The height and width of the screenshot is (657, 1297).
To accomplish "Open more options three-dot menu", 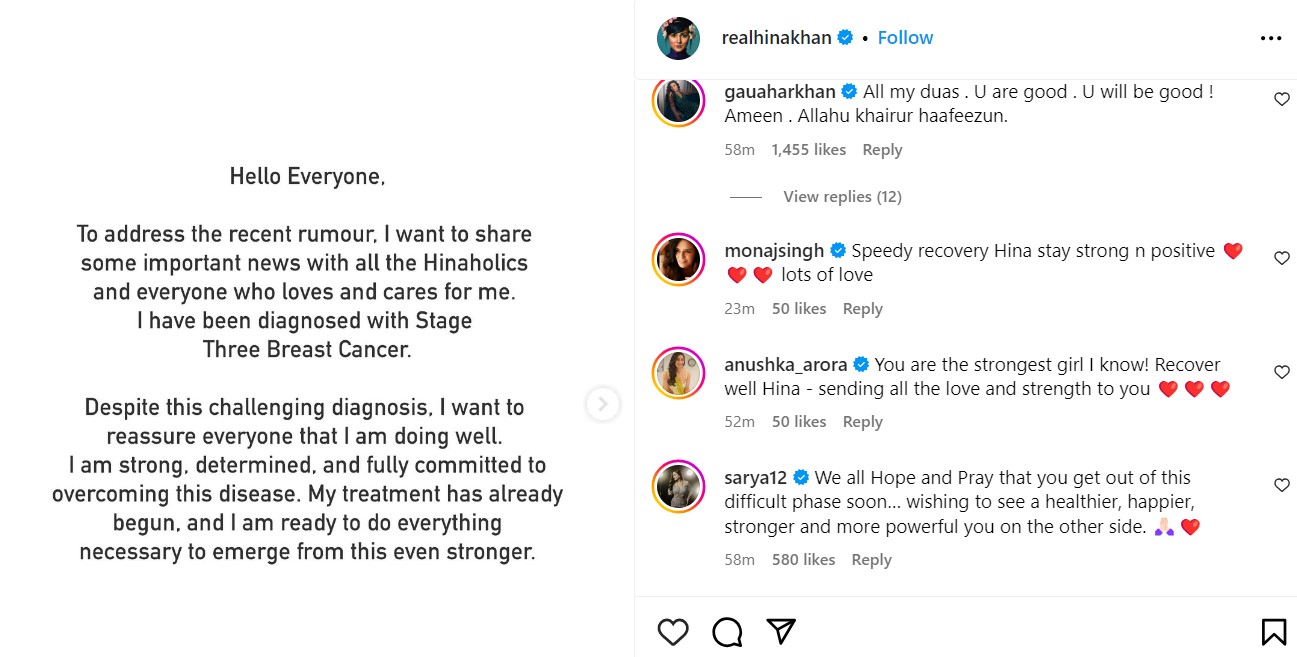I will coord(1270,38).
